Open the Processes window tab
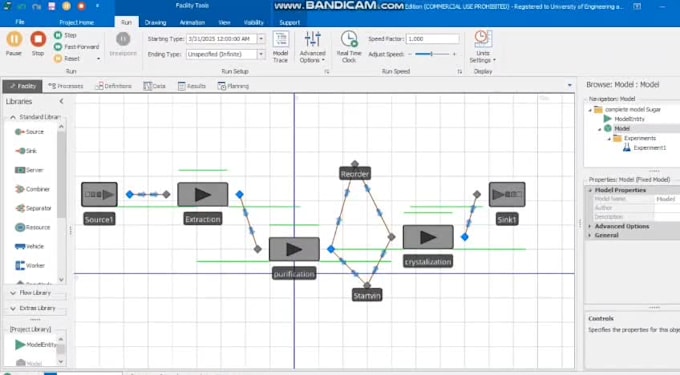 [65, 86]
